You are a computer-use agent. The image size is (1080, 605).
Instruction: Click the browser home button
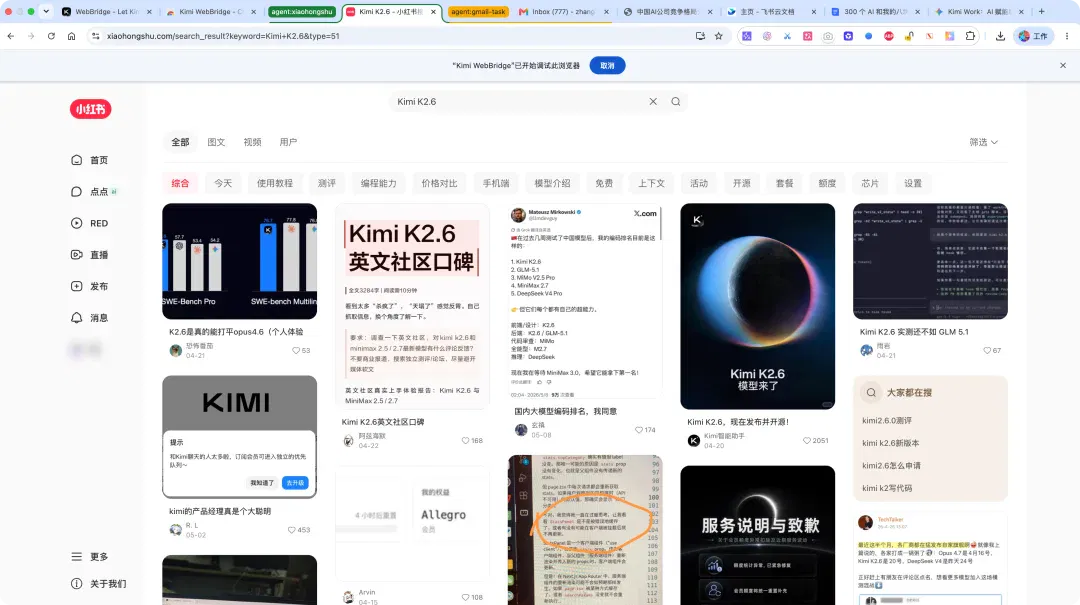[x=72, y=36]
